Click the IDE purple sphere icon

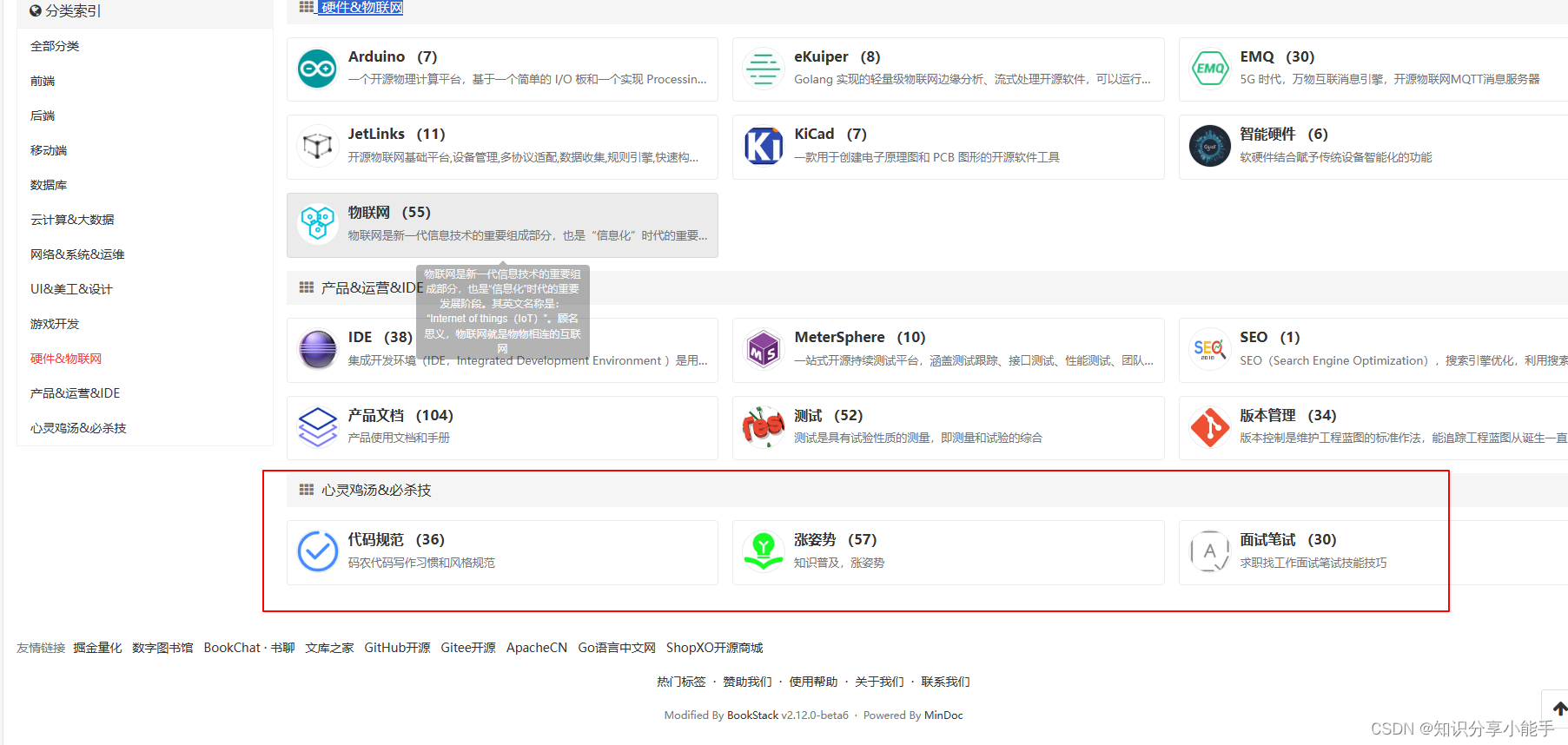coord(317,349)
